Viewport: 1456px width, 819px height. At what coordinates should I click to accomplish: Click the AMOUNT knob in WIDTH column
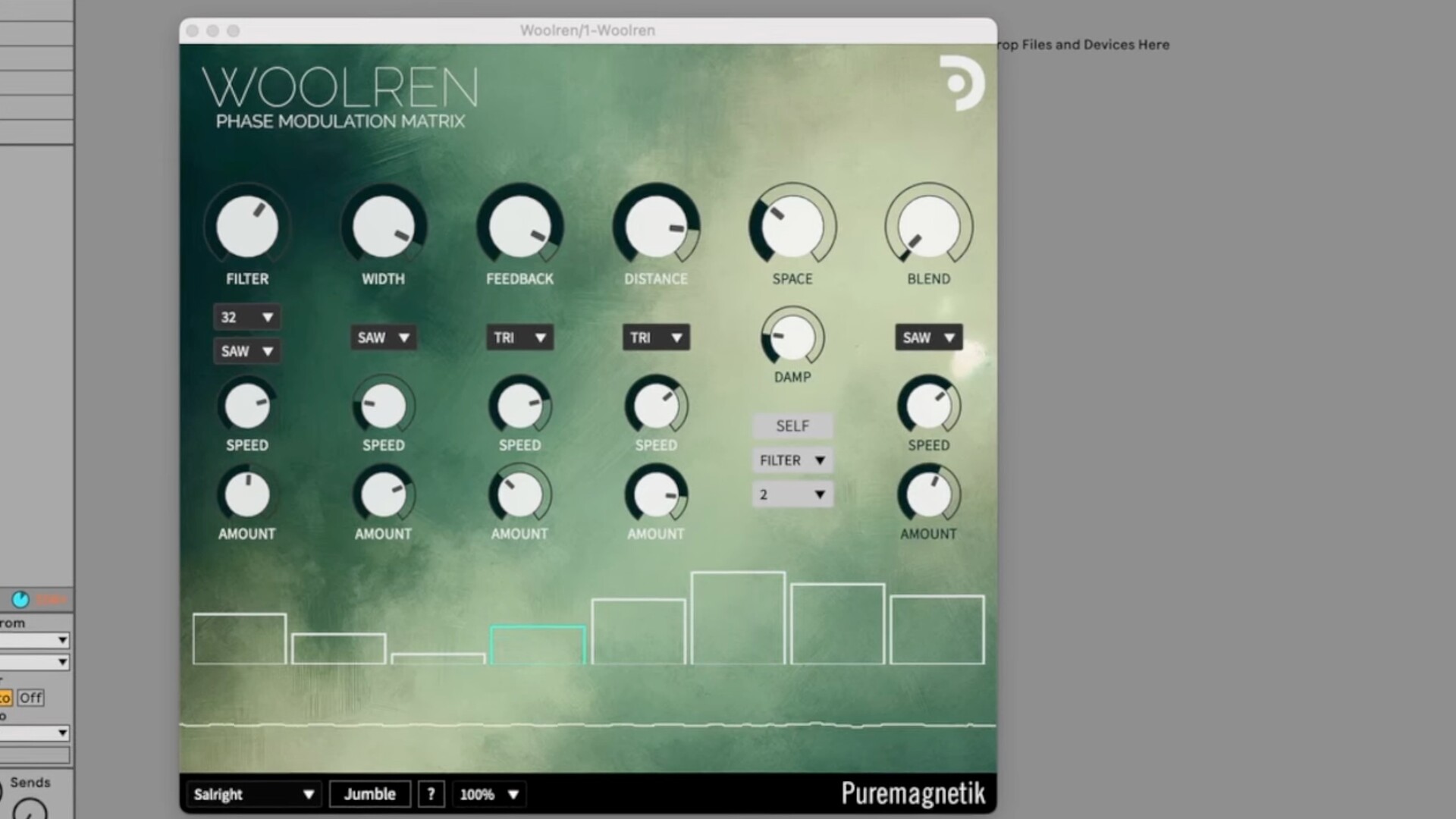click(384, 495)
